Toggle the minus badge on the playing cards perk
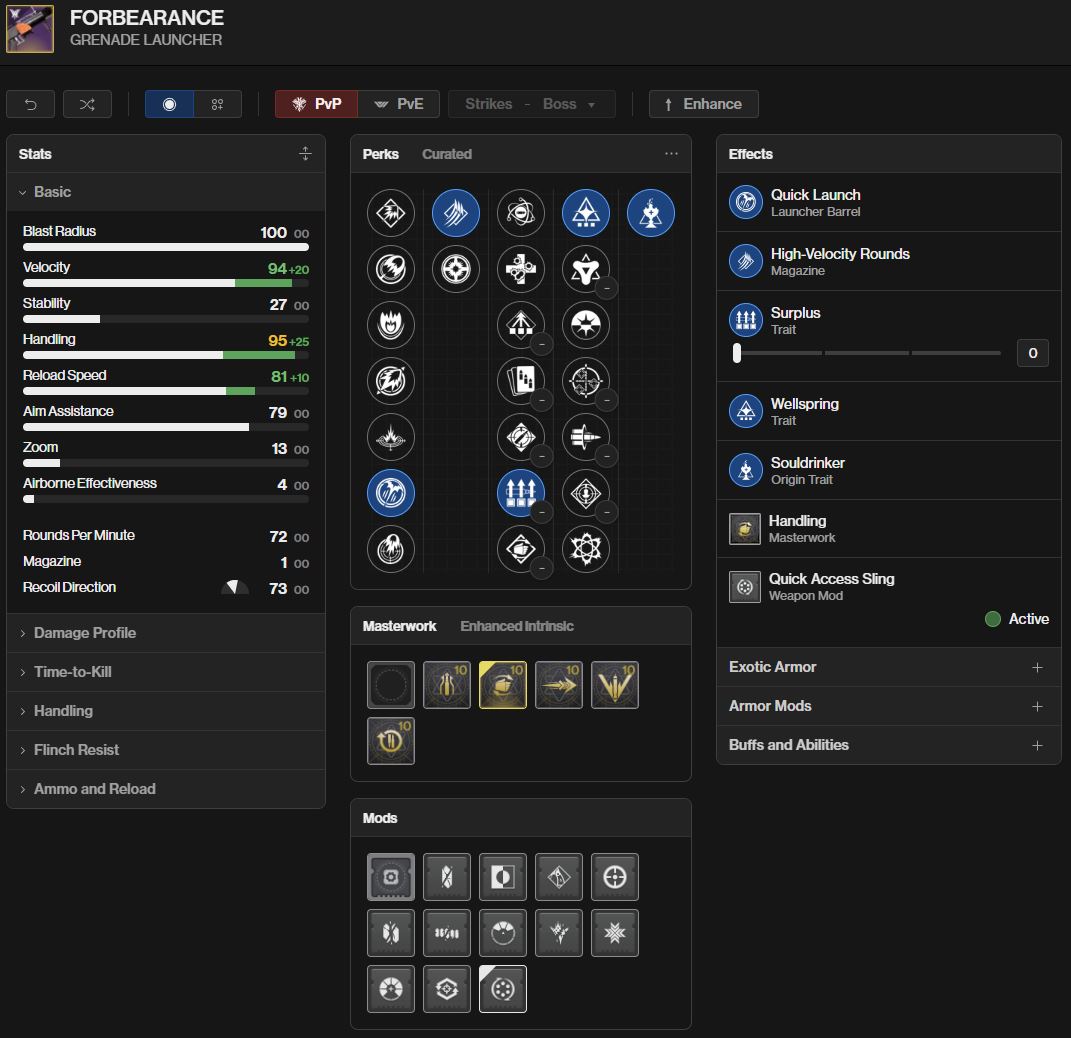The image size is (1071, 1038). (542, 399)
